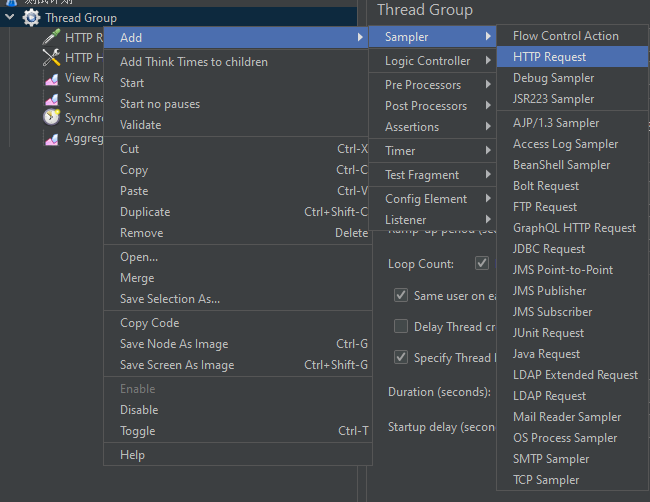The image size is (650, 502).
Task: Select OS Process Sampler
Action: point(572,438)
